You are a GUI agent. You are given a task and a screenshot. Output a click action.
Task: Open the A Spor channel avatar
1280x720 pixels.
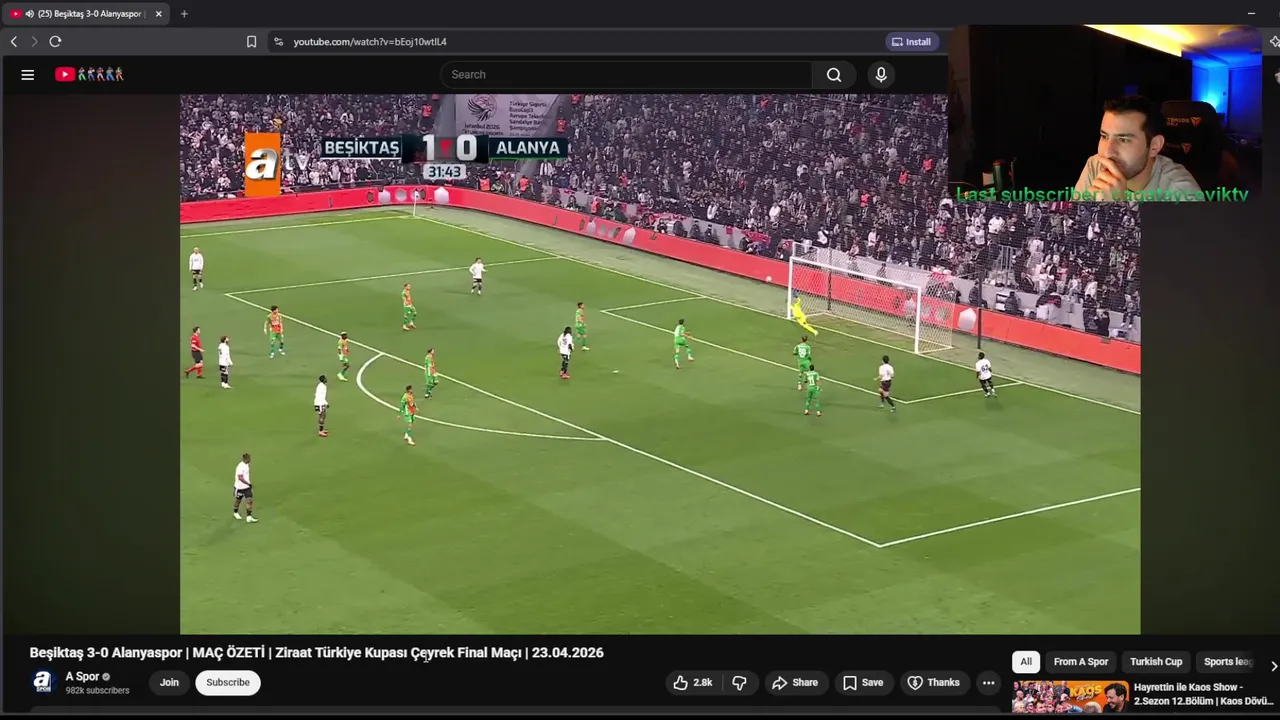pyautogui.click(x=42, y=682)
